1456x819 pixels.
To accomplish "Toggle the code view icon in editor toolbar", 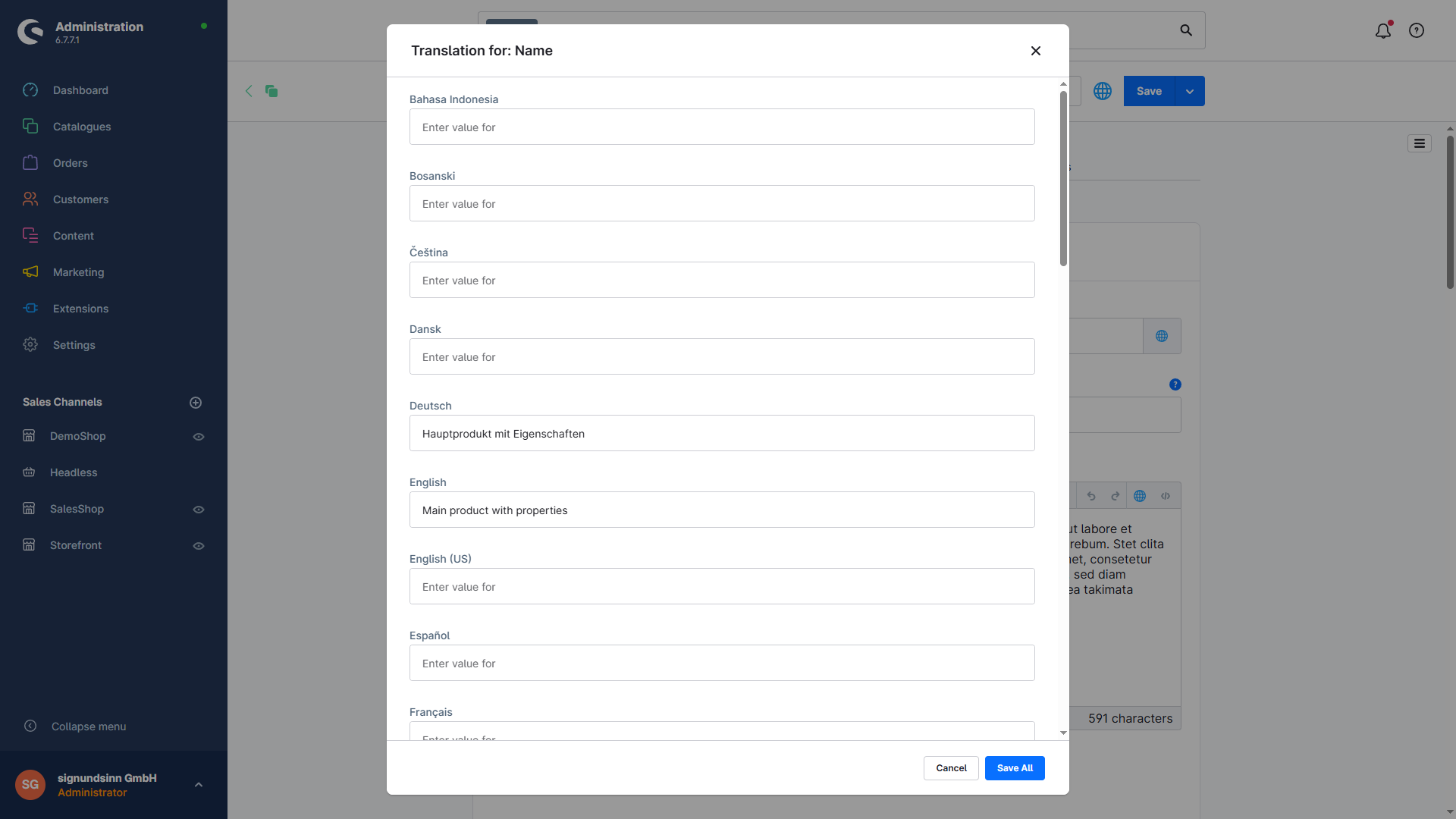I will click(1166, 497).
